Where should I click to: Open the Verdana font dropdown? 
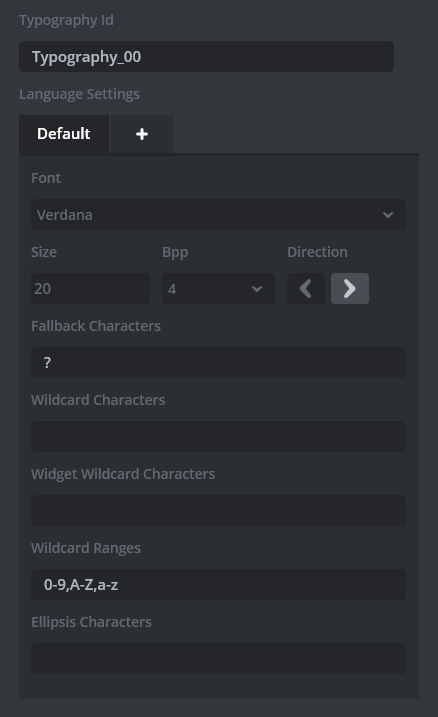point(219,214)
